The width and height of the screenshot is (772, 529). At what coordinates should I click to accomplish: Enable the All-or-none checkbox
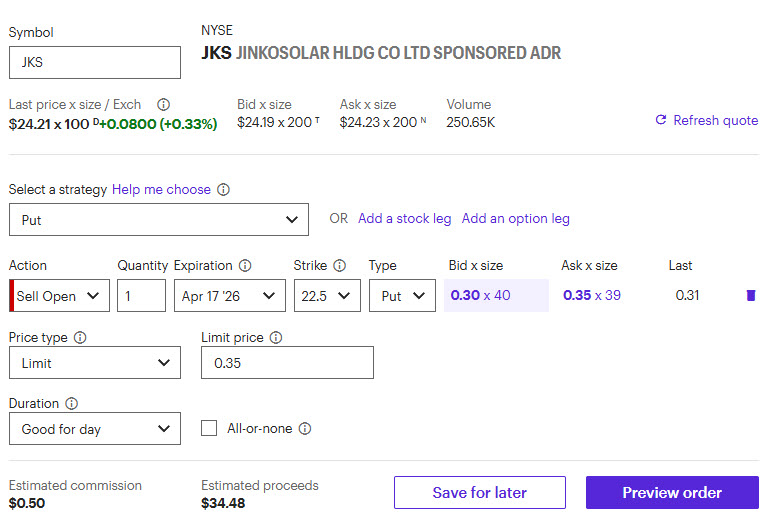click(209, 428)
